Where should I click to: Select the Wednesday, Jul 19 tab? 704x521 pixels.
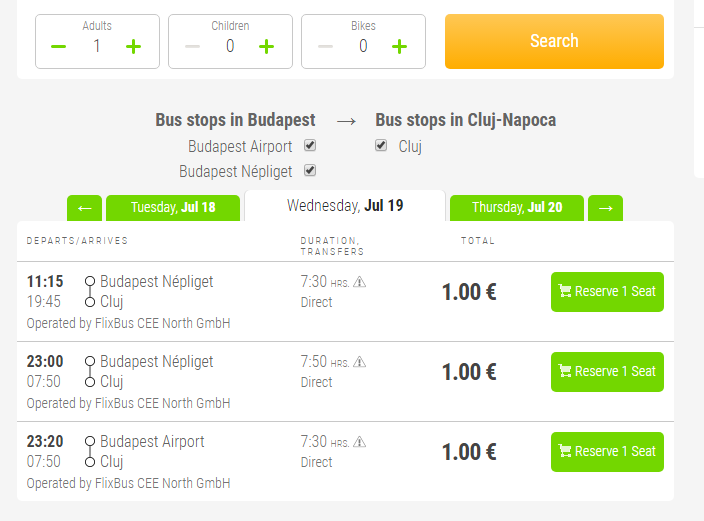[345, 206]
